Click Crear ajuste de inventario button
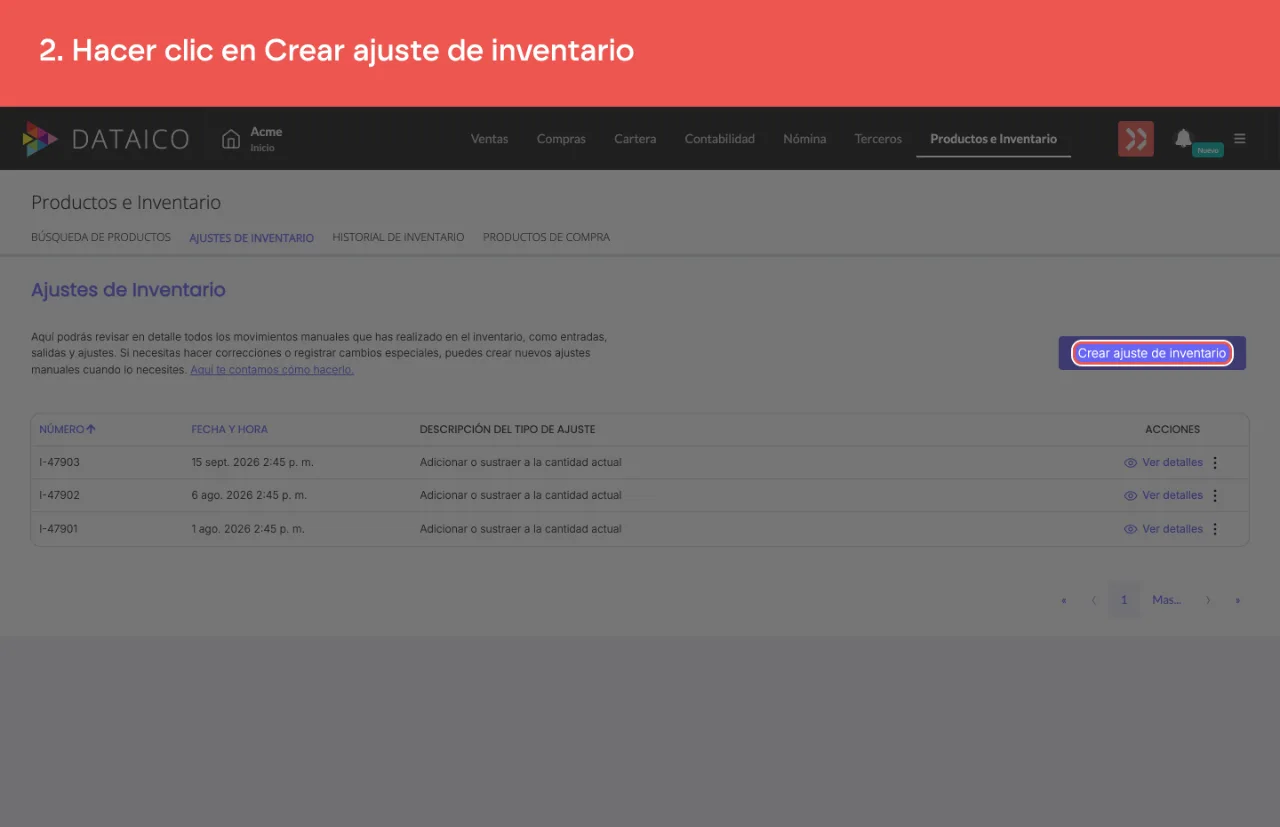The height and width of the screenshot is (827, 1280). click(x=1152, y=353)
